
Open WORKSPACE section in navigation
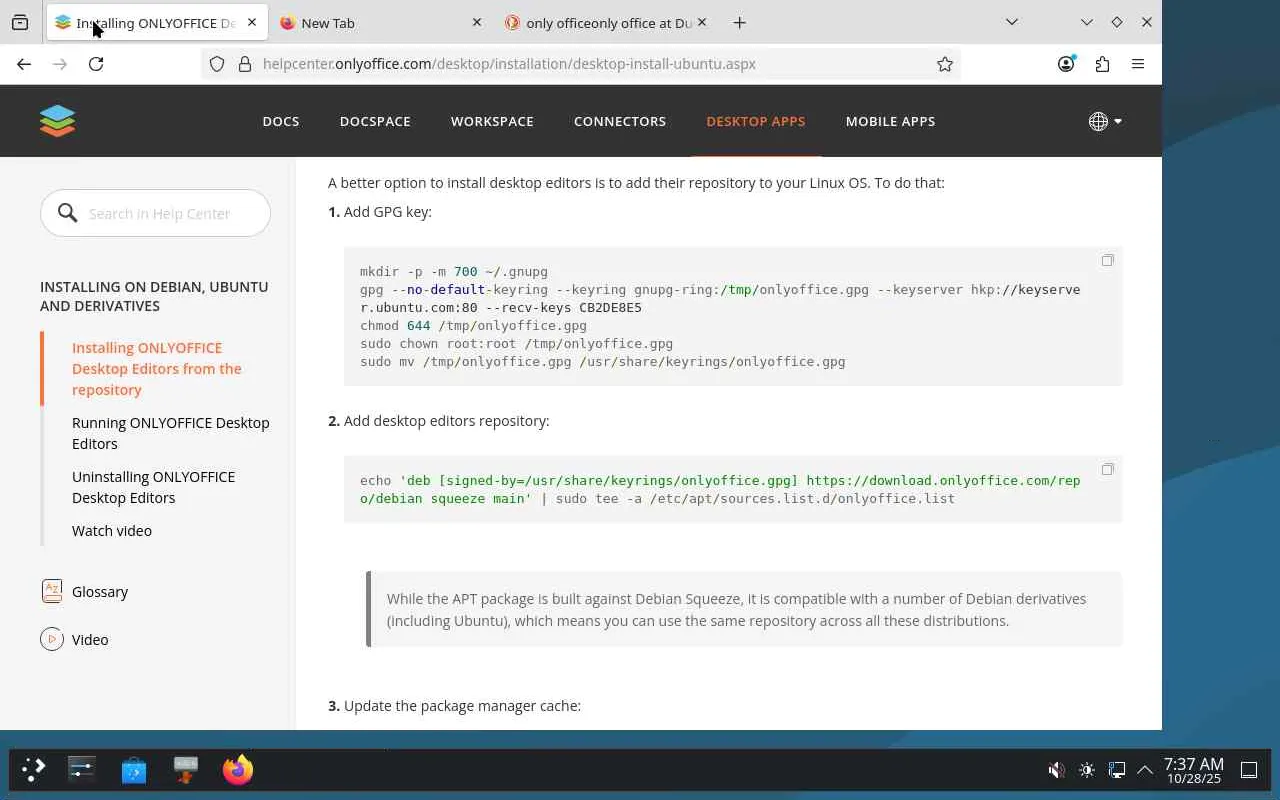click(492, 121)
